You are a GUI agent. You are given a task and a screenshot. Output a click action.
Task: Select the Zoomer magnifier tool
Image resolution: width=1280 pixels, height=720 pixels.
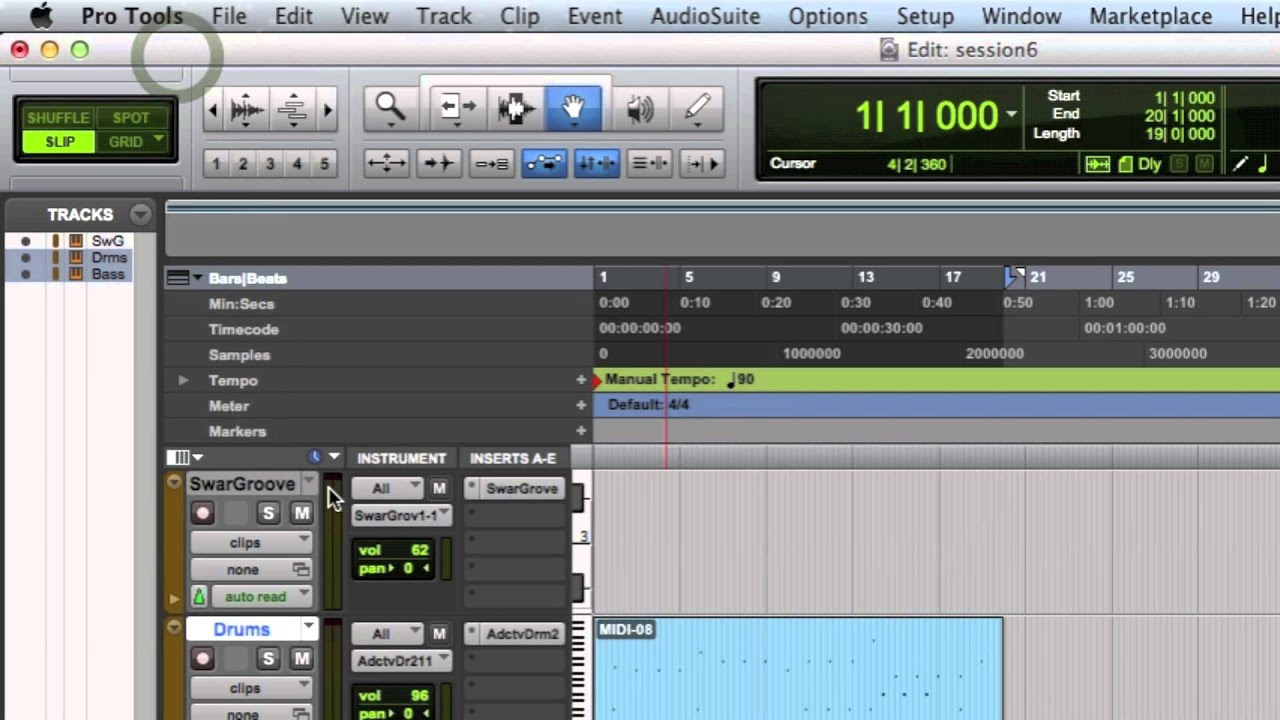click(390, 107)
